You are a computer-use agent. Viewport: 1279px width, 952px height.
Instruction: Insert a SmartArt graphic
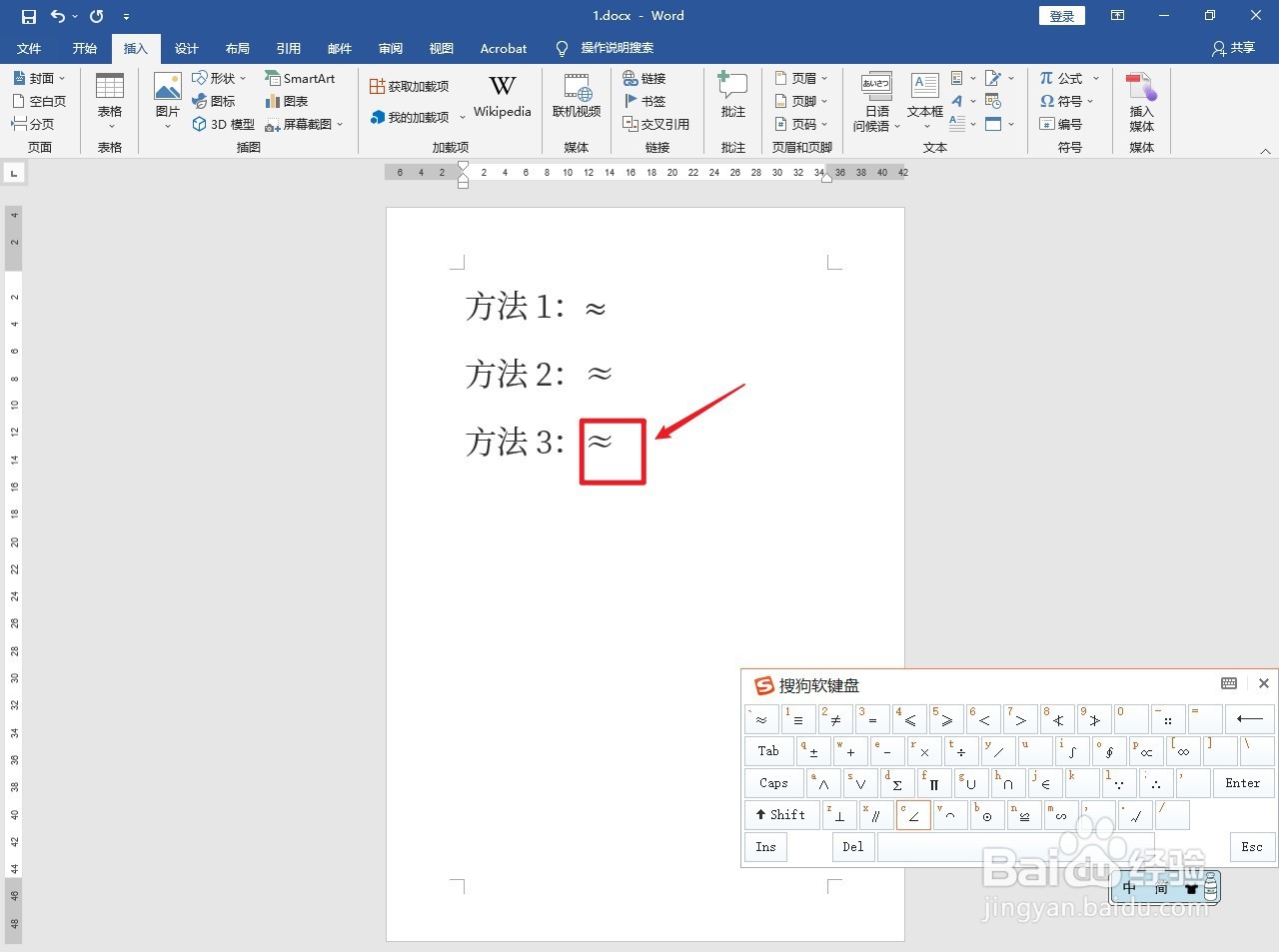click(300, 78)
